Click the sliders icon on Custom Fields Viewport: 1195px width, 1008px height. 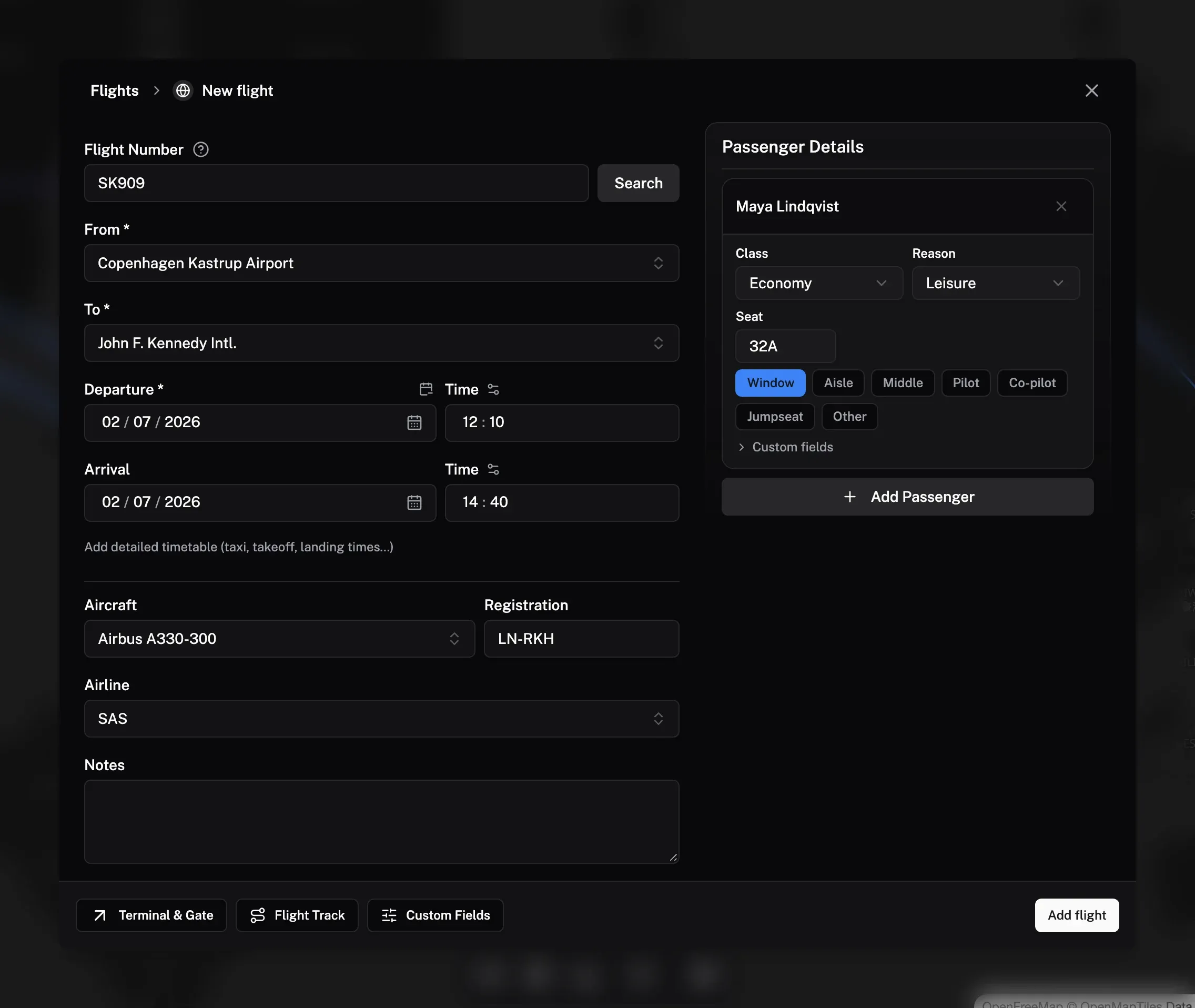tap(389, 915)
